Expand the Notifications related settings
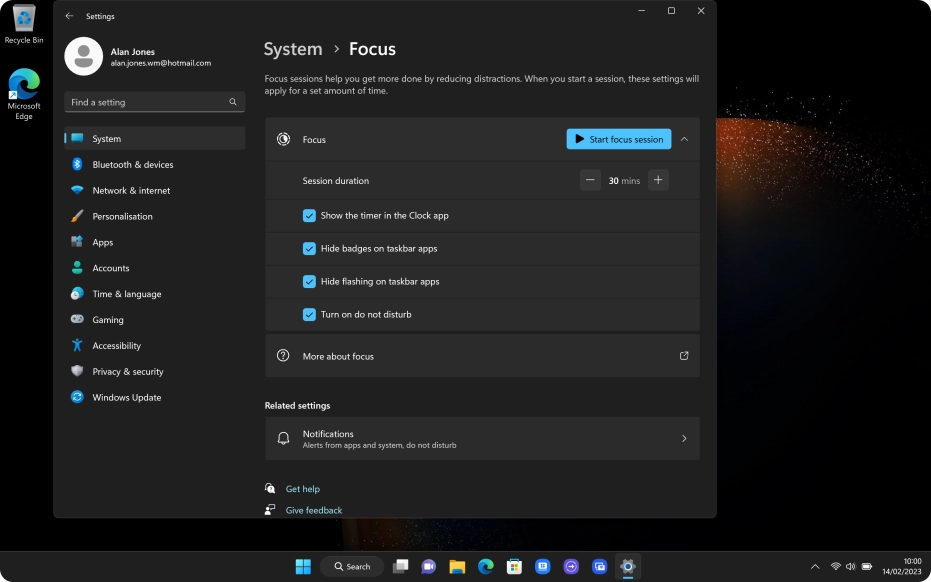This screenshot has height=582, width=931. 482,438
